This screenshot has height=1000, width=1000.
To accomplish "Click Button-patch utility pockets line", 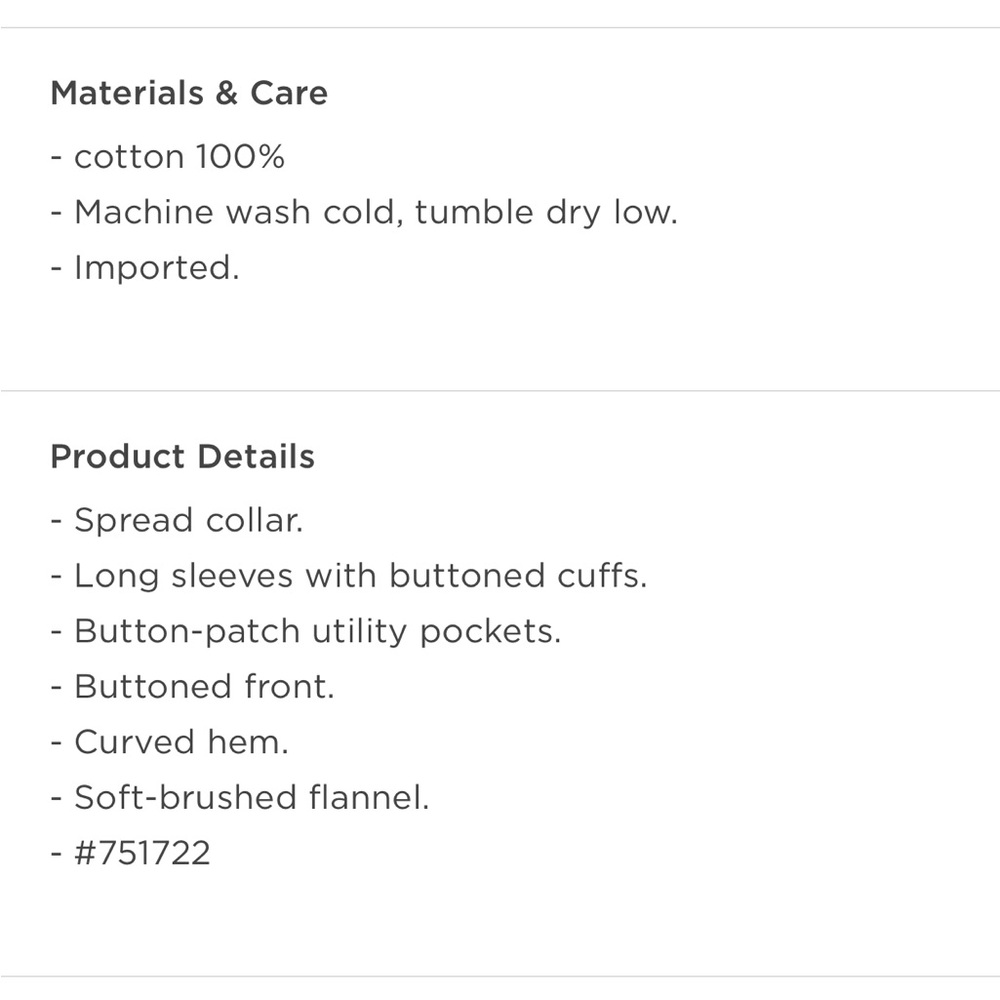I will [x=305, y=631].
